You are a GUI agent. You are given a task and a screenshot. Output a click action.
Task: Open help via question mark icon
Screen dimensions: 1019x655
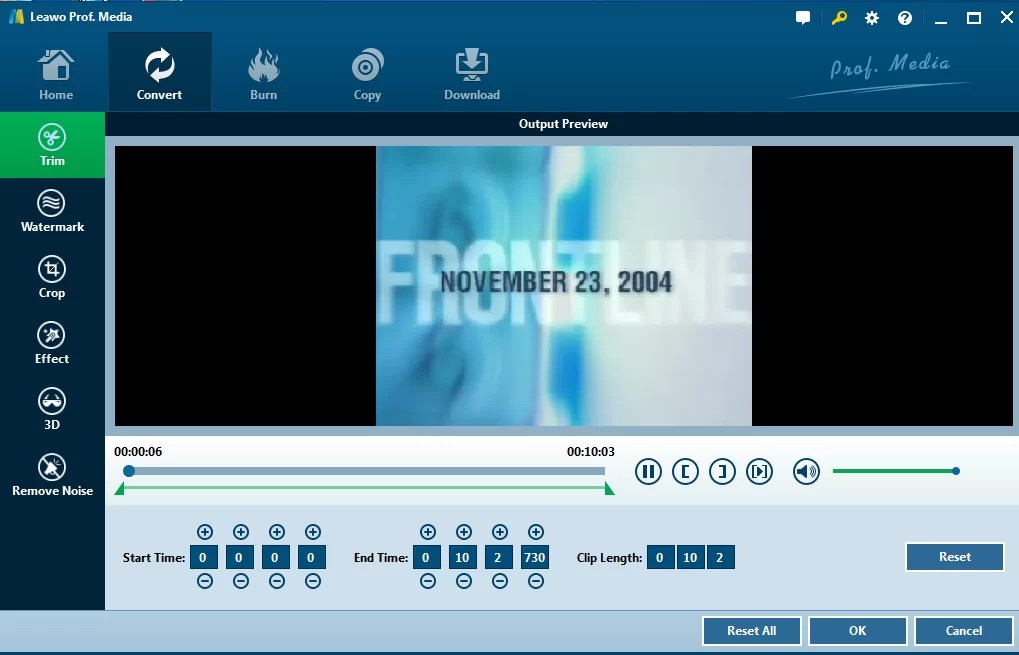coord(904,17)
